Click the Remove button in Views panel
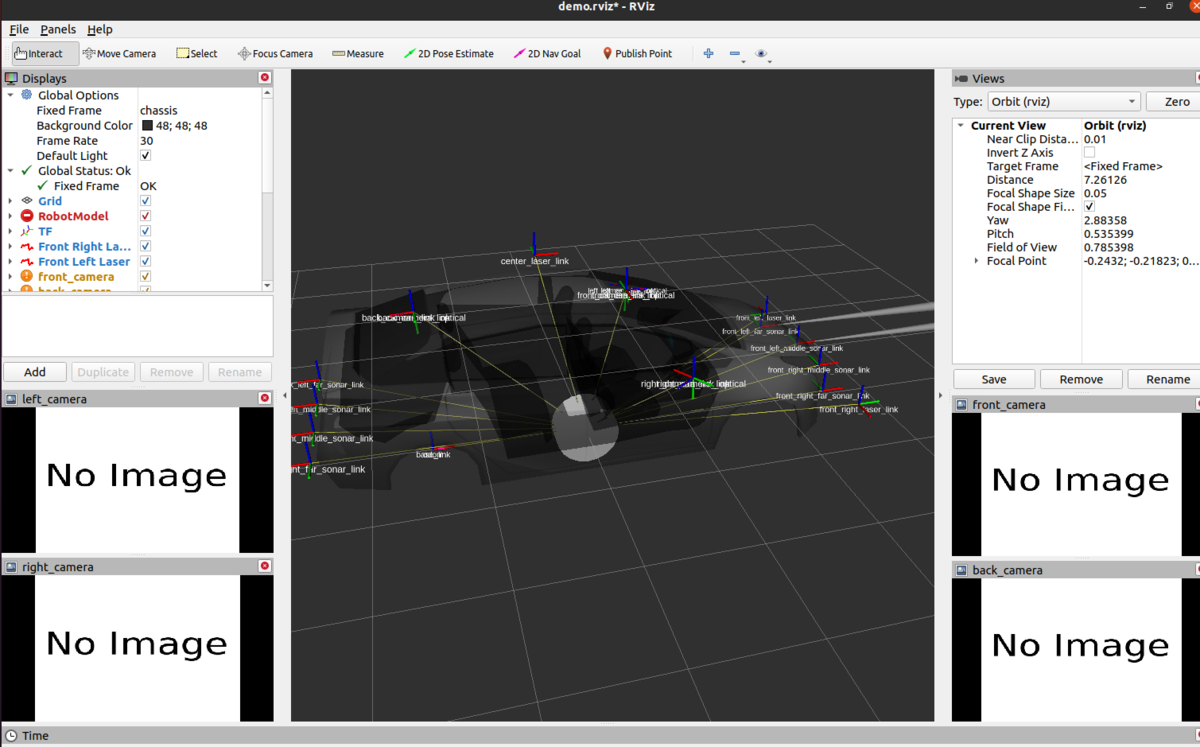Screen dimensions: 1200x747 coord(1081,379)
